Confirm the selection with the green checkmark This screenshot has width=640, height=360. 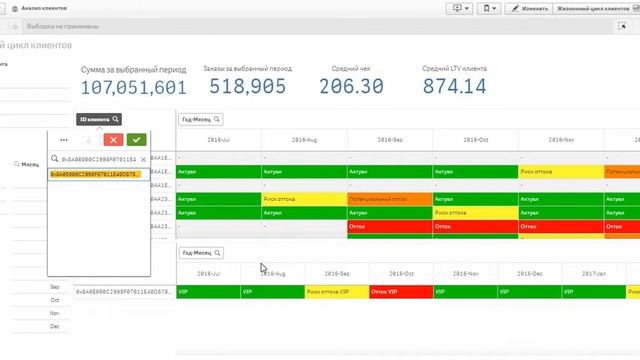click(x=136, y=140)
